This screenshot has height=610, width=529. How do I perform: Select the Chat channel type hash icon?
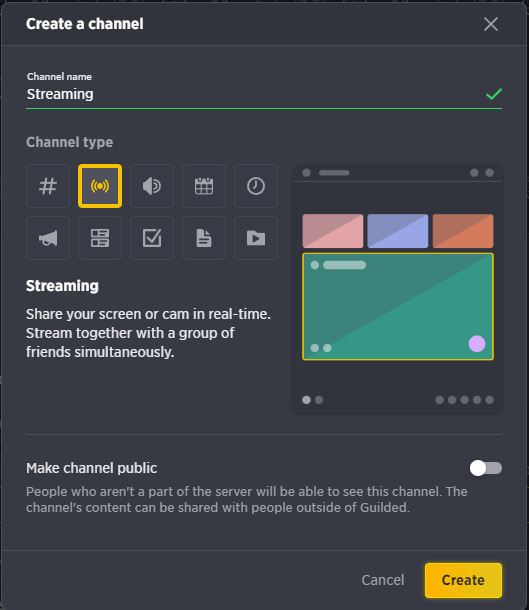point(48,186)
